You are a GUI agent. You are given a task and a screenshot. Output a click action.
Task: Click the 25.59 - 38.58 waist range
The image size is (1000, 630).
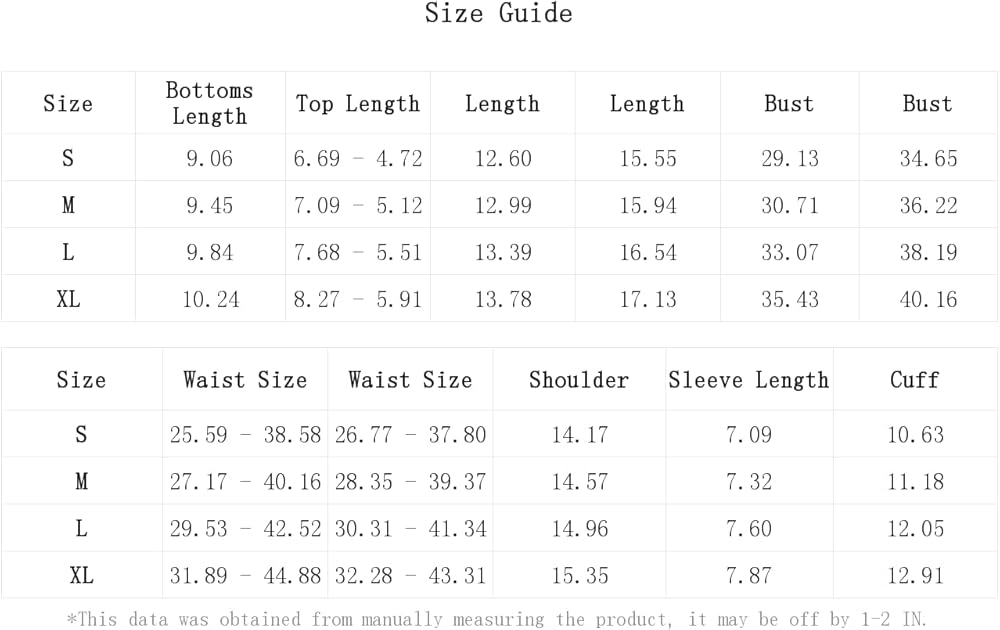[x=245, y=435]
